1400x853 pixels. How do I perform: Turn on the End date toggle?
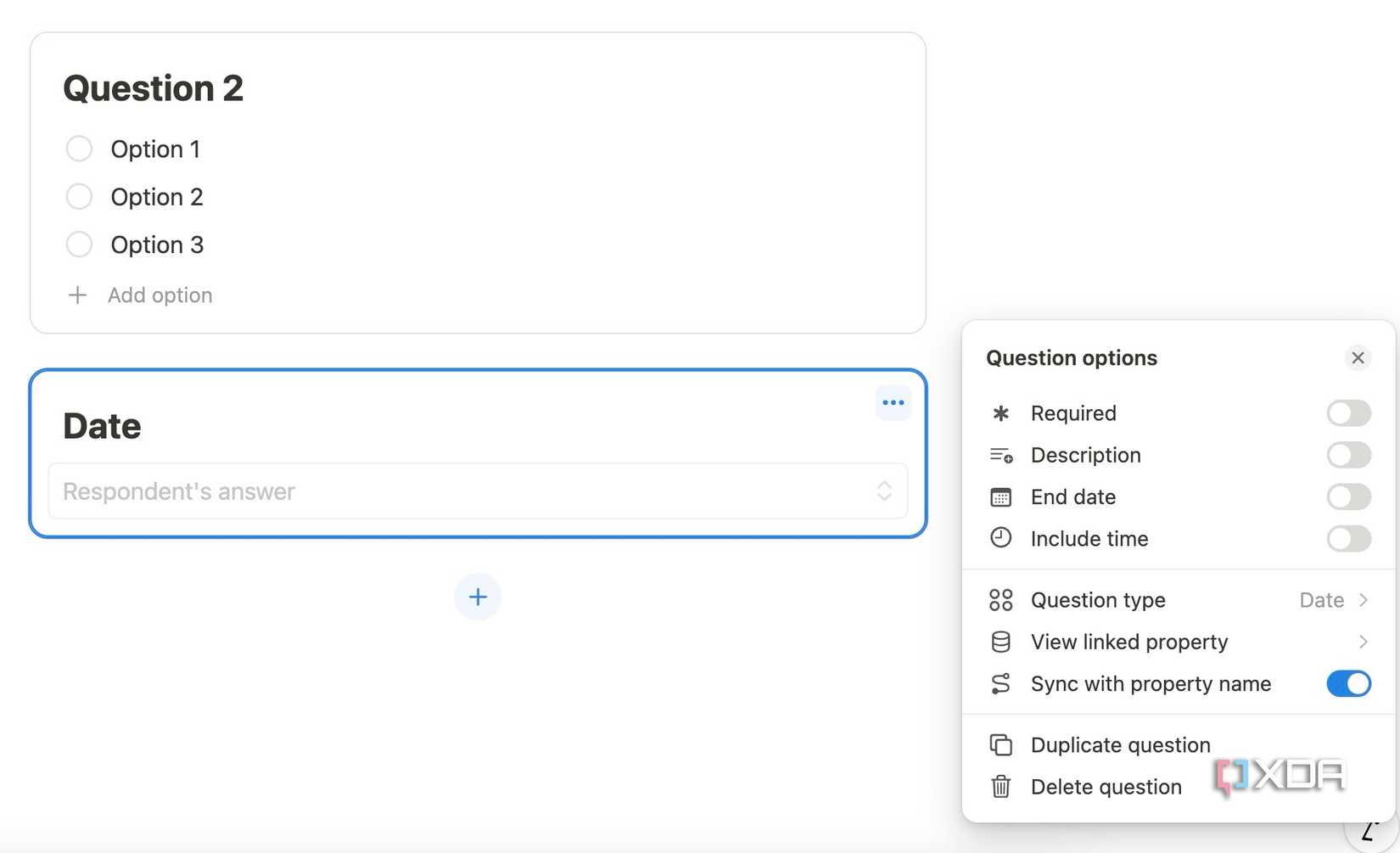(x=1349, y=497)
